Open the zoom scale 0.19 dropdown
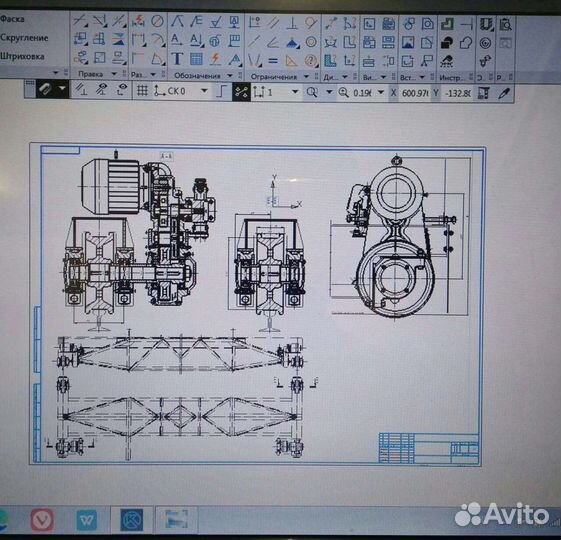Viewport: 561px width, 540px height. coord(381,92)
